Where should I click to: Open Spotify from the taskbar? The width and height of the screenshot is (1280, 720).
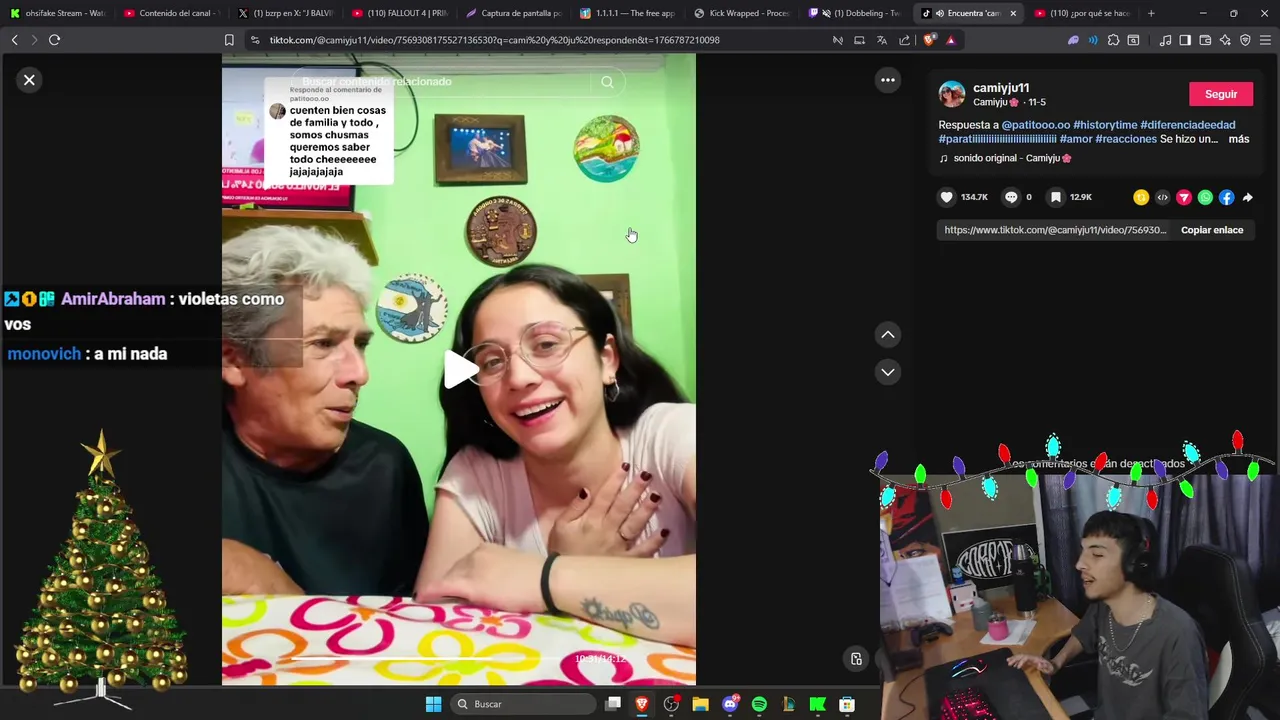[759, 704]
